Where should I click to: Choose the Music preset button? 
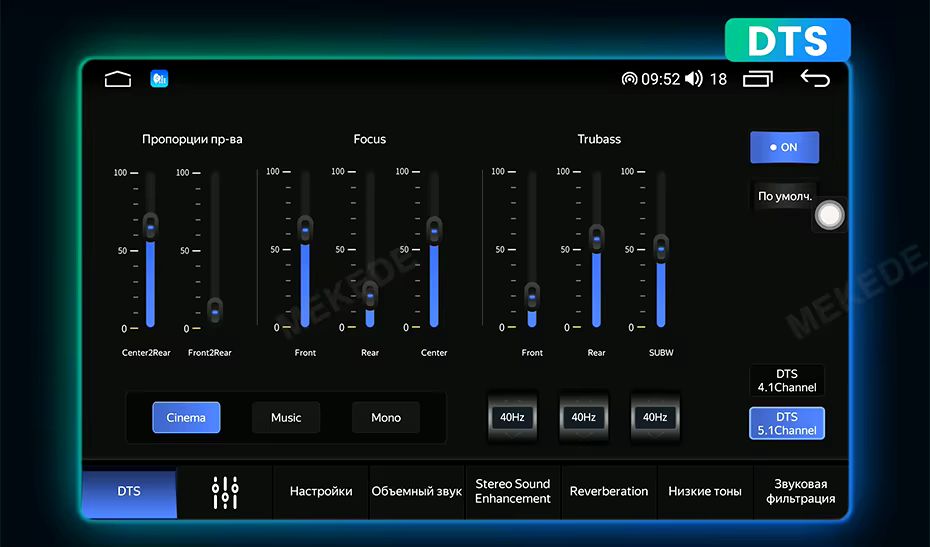[286, 418]
